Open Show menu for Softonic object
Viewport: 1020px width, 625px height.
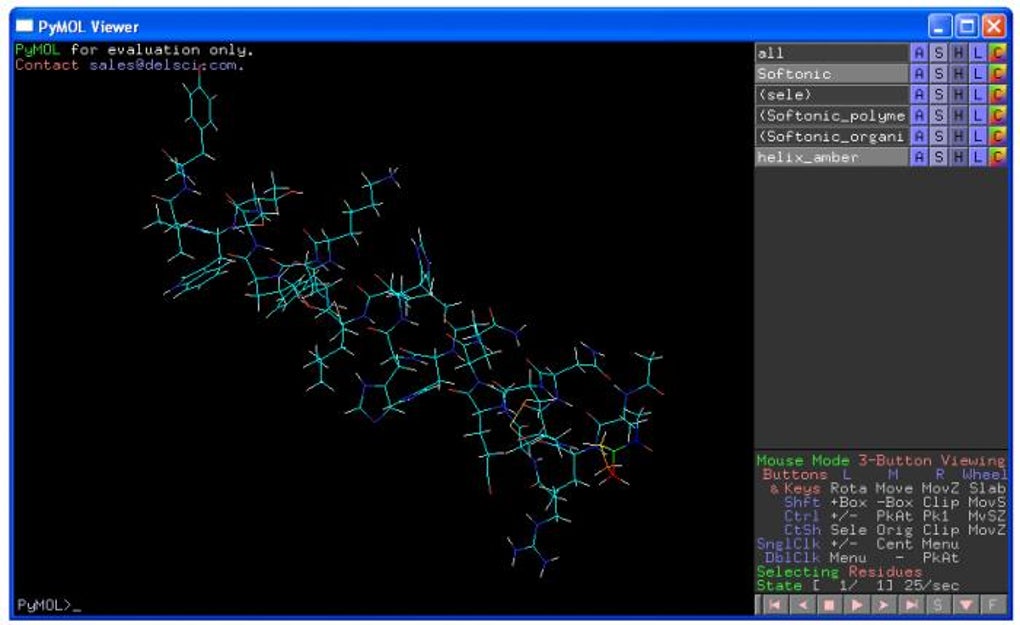tap(938, 73)
